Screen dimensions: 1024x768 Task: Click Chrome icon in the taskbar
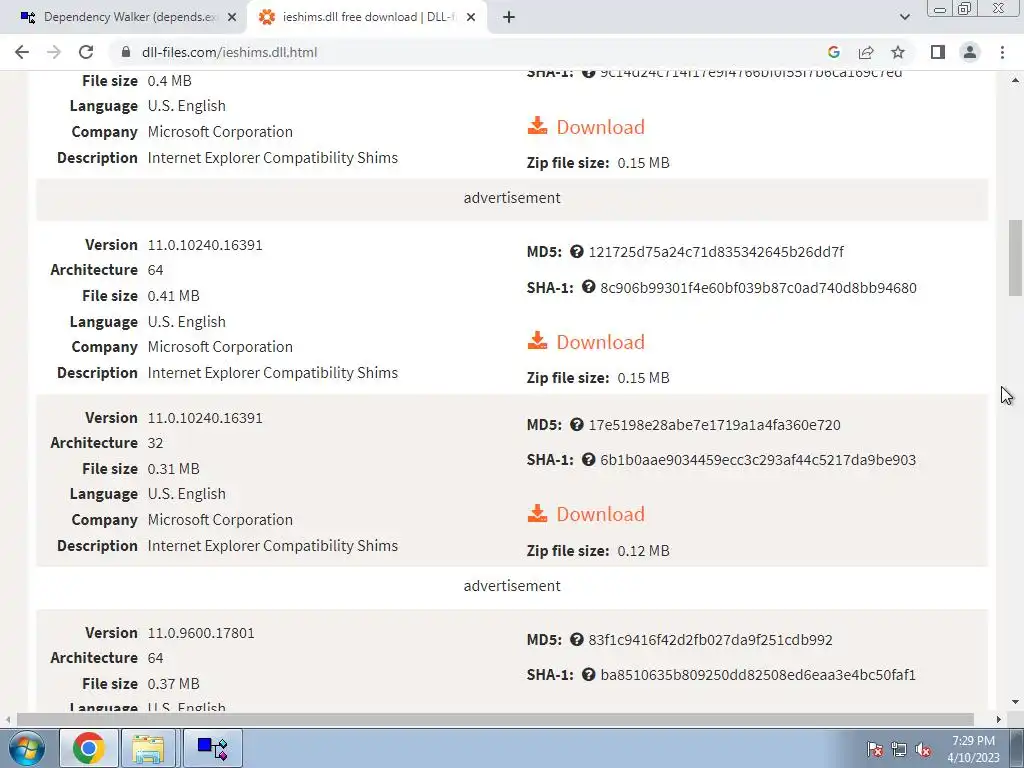click(89, 748)
